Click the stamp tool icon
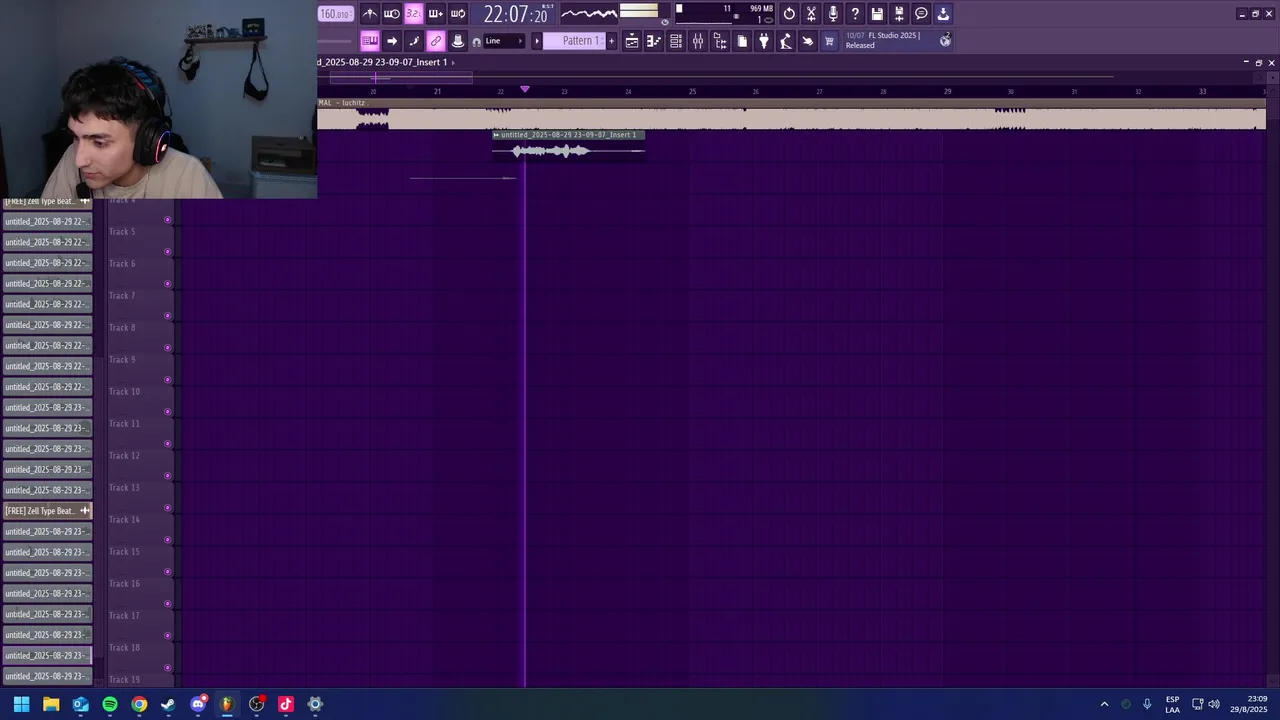The image size is (1280, 720). [458, 41]
